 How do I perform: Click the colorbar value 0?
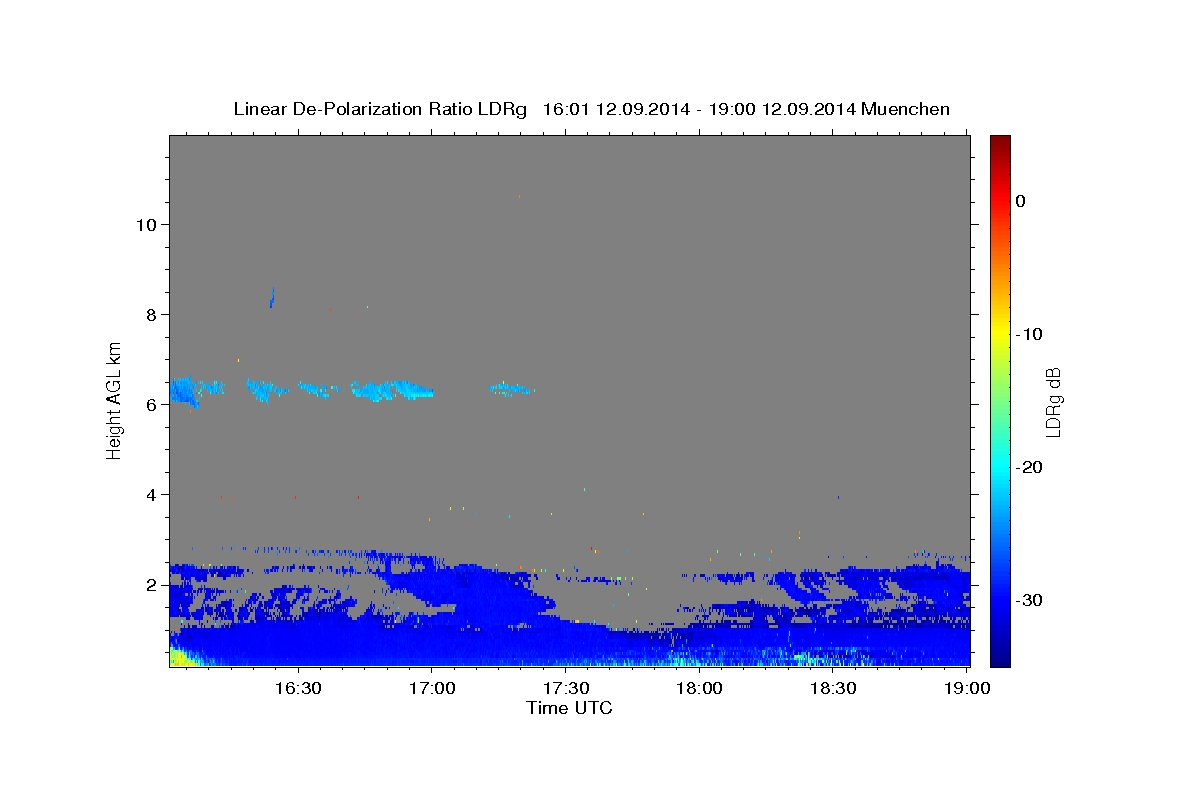point(1020,201)
